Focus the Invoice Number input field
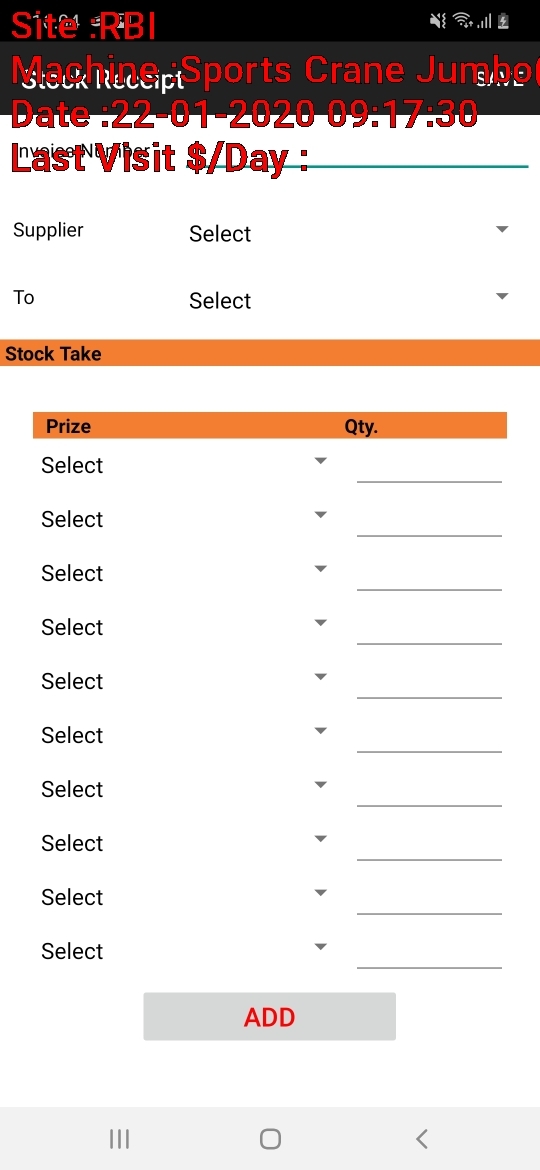 coord(357,151)
